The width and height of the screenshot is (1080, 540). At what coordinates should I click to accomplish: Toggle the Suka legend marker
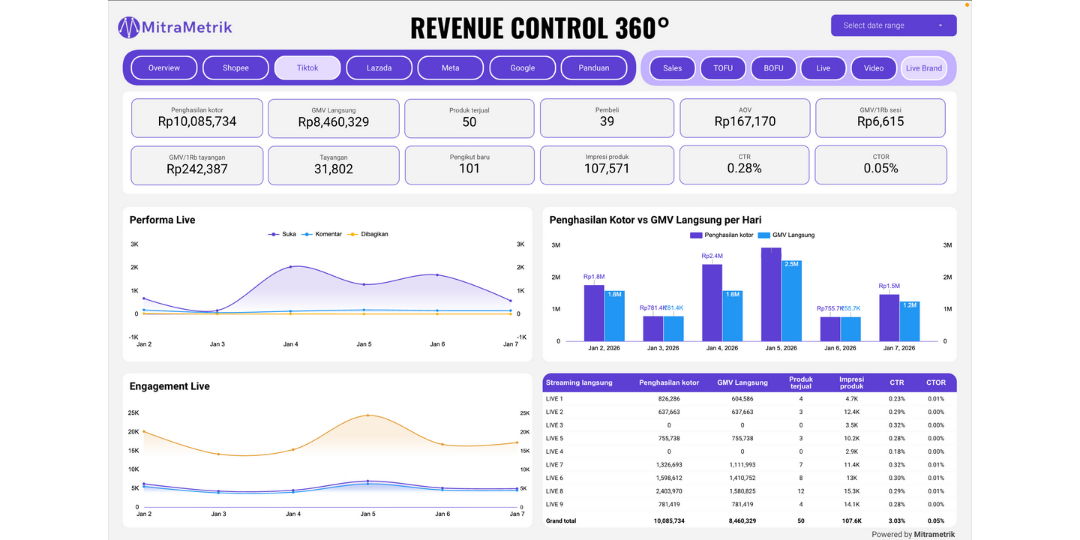coord(274,234)
